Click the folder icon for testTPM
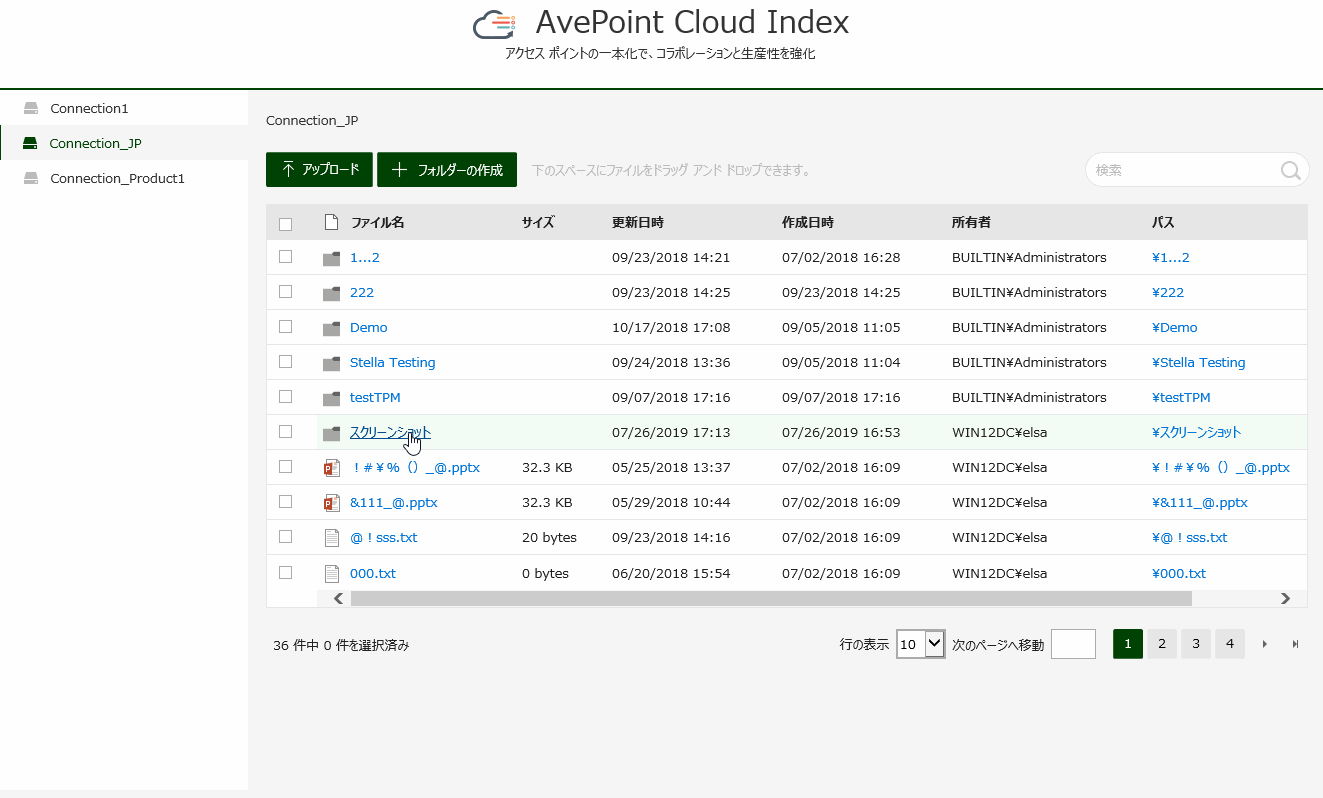 [331, 398]
